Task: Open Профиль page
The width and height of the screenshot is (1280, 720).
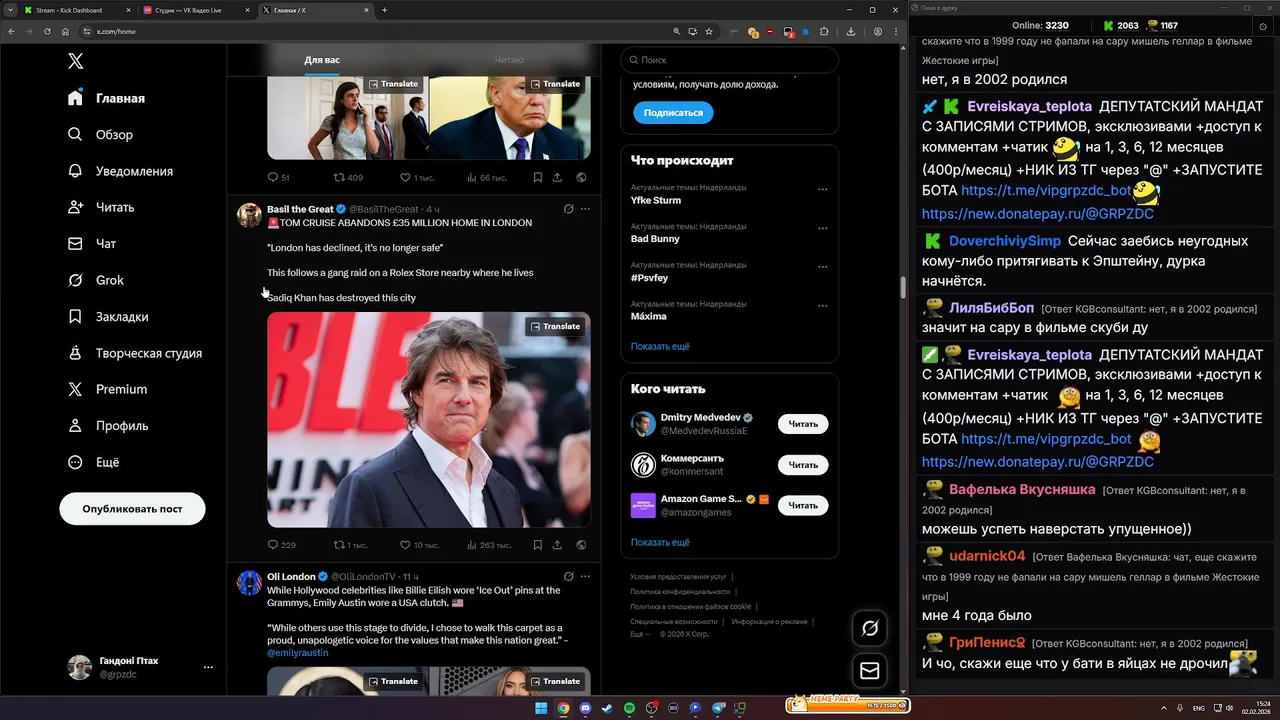Action: [x=108, y=425]
